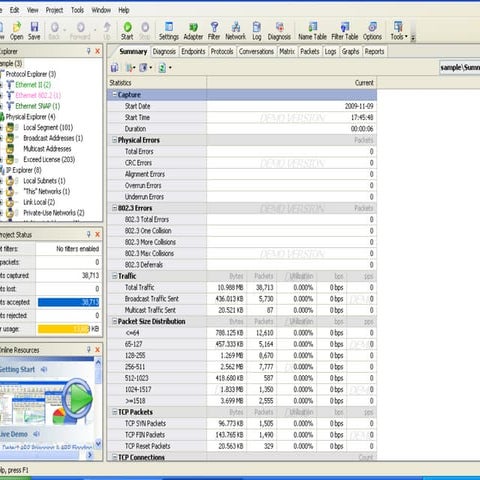Click the packets accepted blue progress bar

(x=68, y=302)
